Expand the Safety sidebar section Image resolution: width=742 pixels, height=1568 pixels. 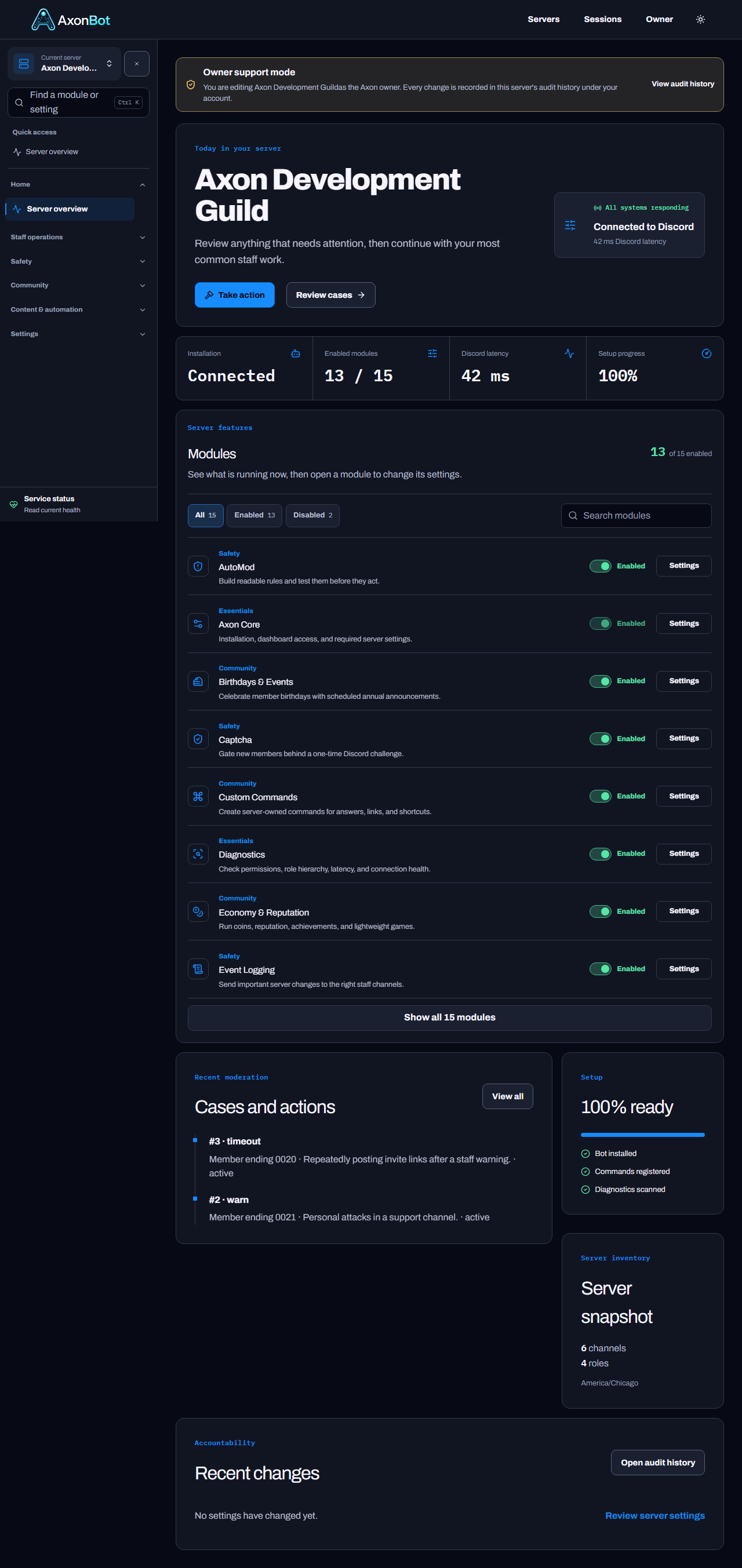78,261
